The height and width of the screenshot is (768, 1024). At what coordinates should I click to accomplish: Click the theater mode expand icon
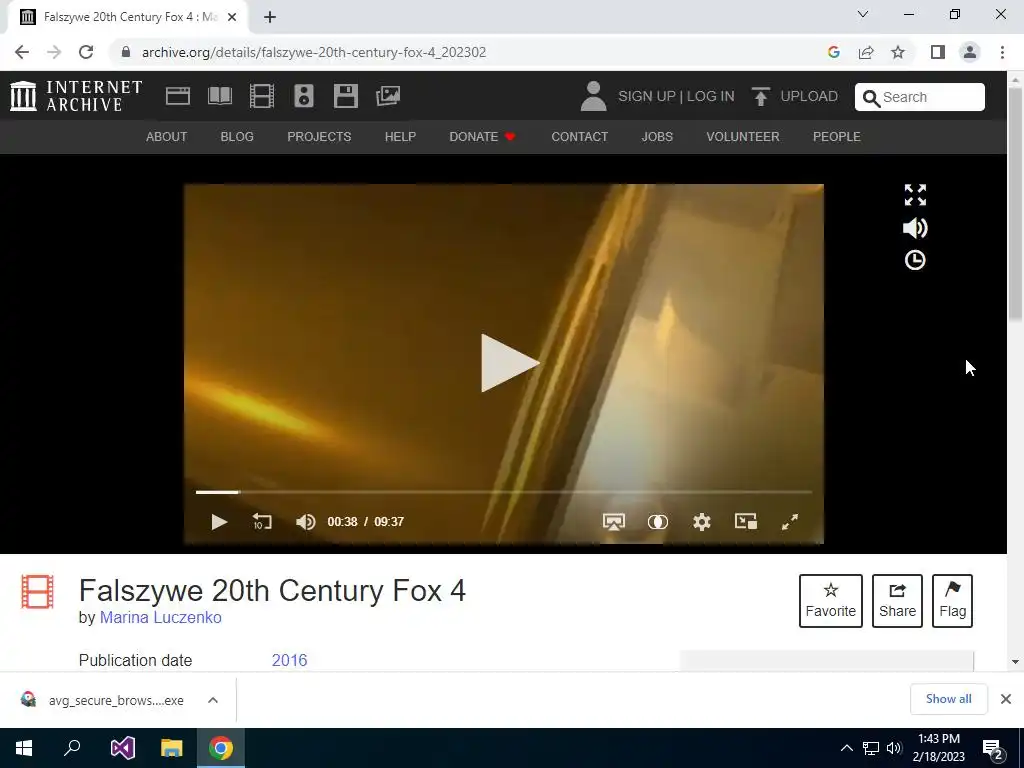[x=915, y=195]
